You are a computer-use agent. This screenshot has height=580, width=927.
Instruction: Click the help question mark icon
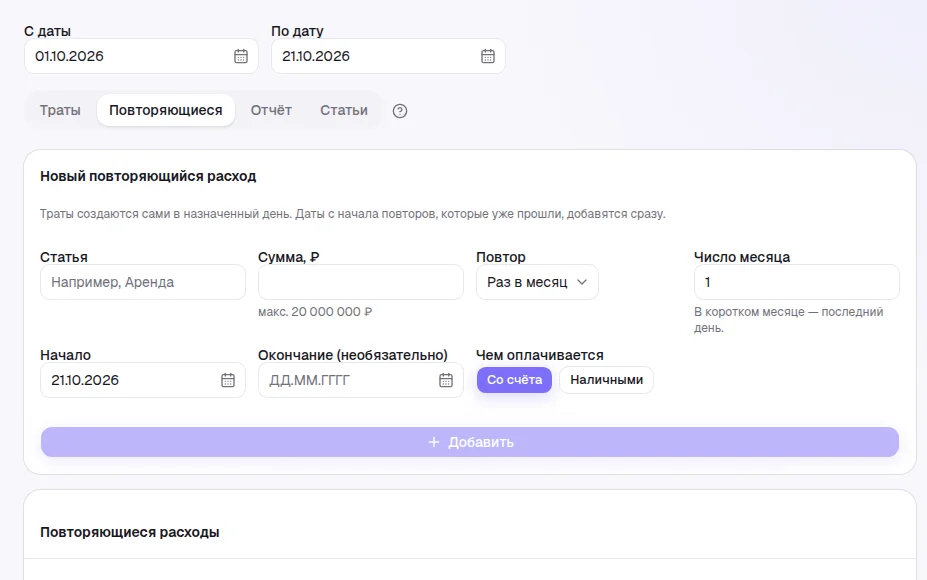pos(400,111)
